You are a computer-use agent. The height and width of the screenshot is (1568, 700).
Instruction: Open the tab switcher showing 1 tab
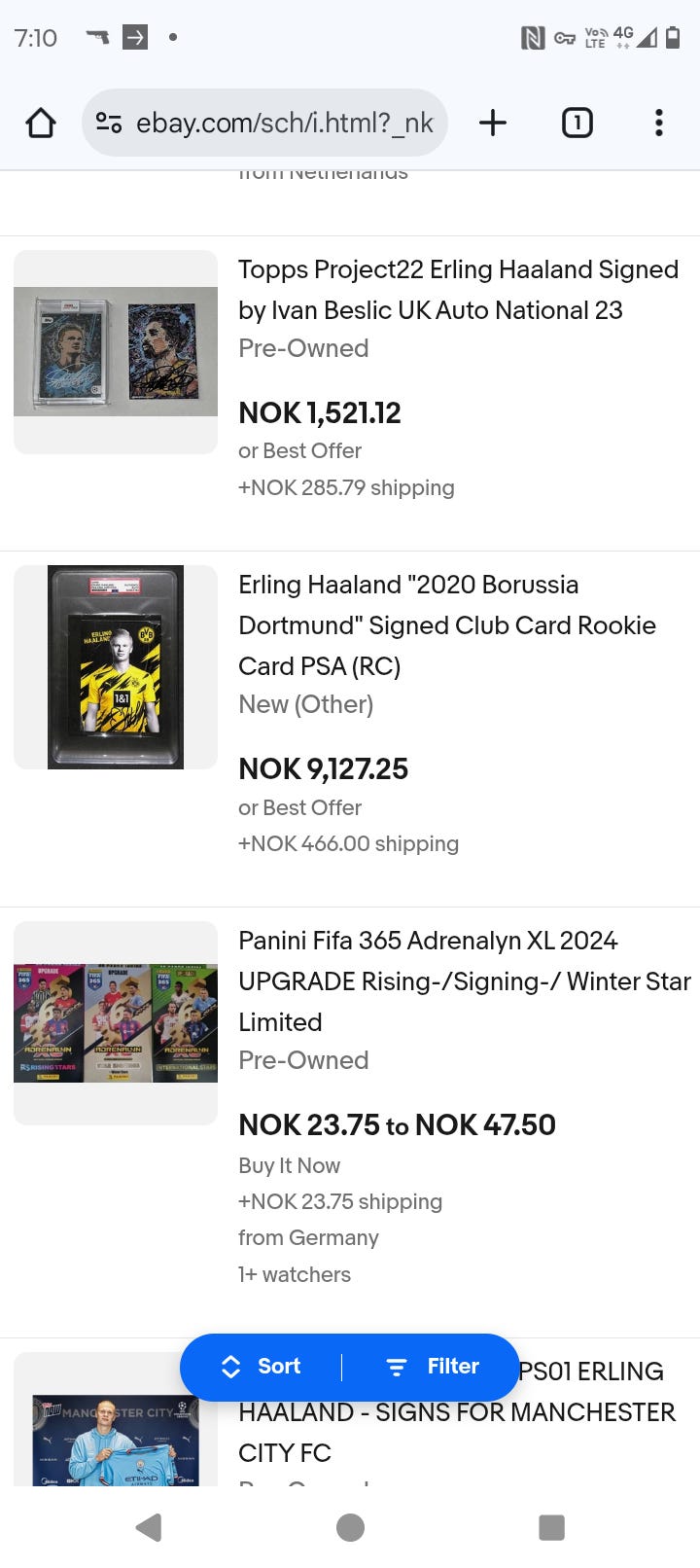point(577,124)
